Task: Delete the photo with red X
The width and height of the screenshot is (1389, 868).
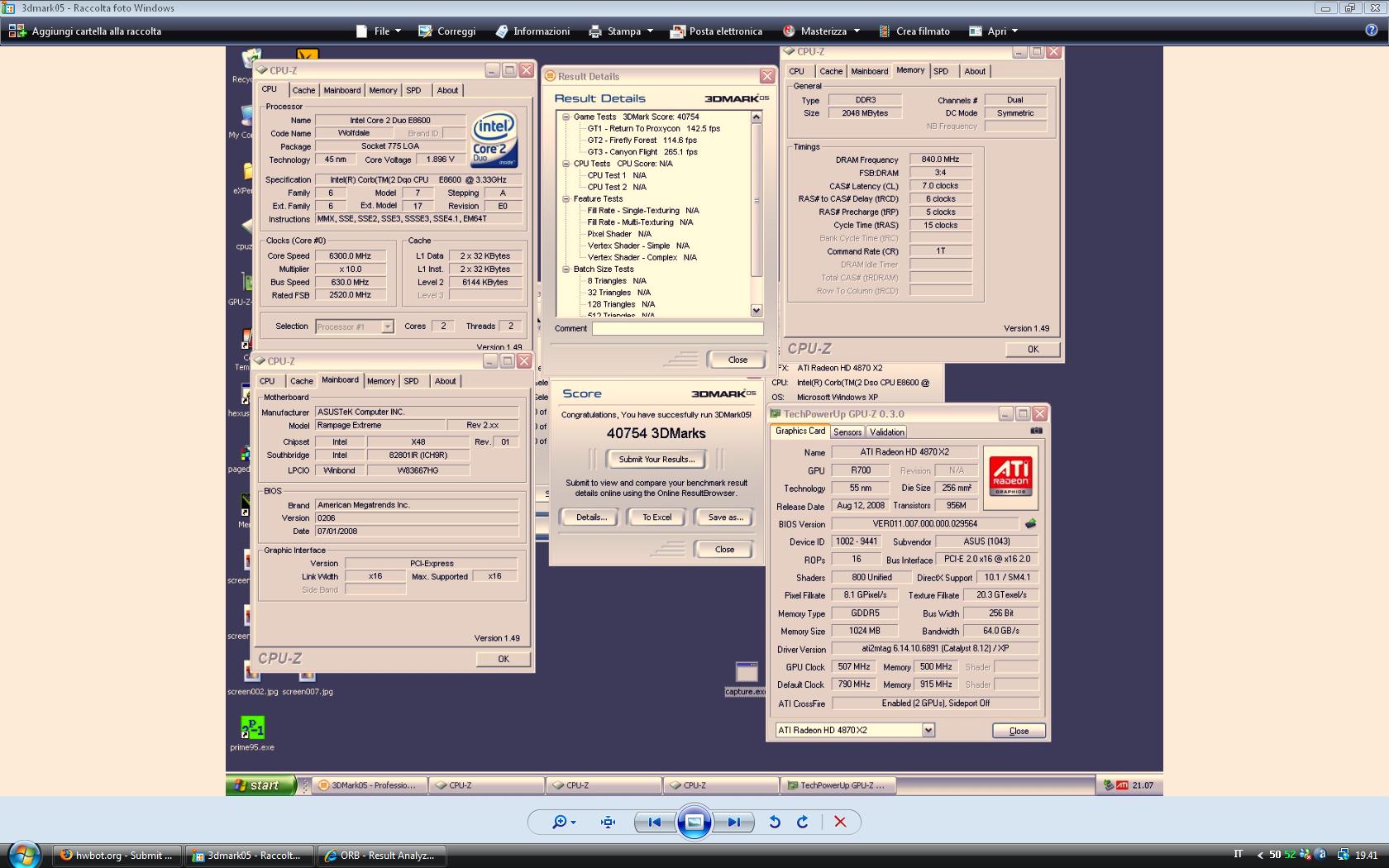Action: coord(840,822)
